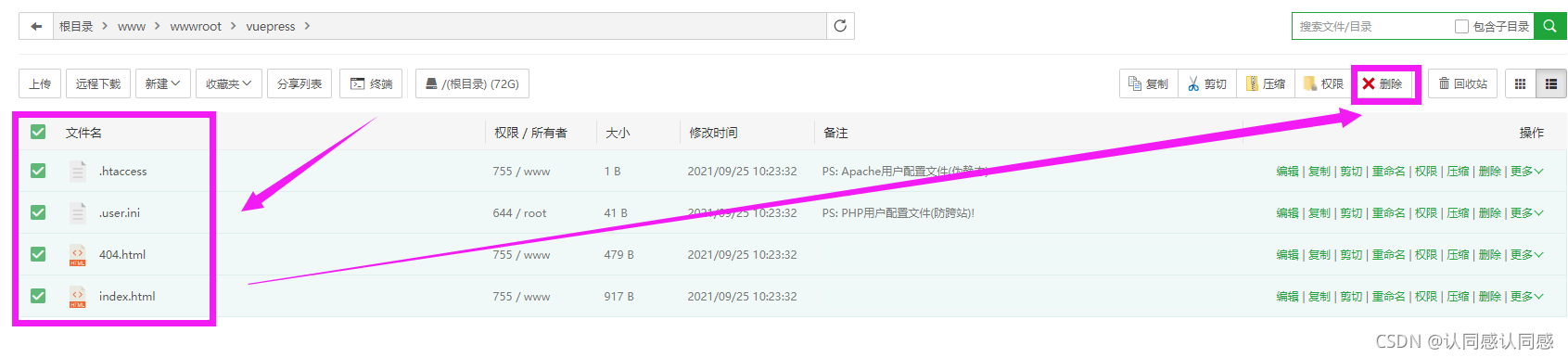
Task: Open the .htaccess file name
Action: point(122,171)
